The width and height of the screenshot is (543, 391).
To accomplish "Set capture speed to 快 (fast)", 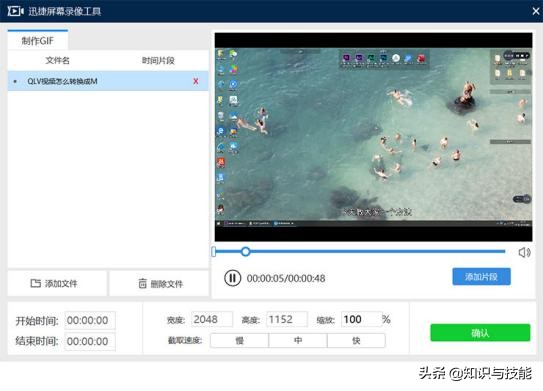I will click(356, 340).
